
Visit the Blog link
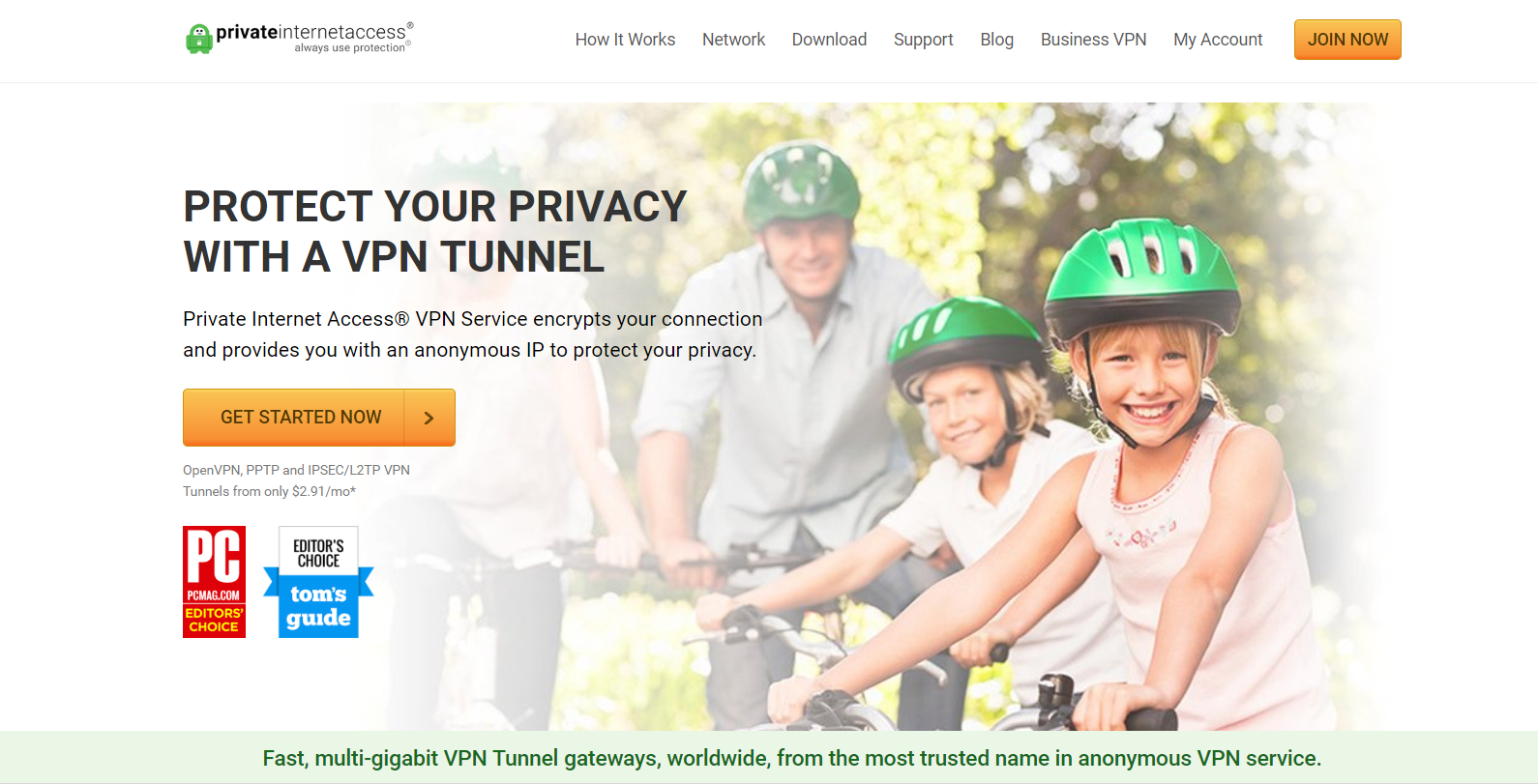(x=996, y=40)
